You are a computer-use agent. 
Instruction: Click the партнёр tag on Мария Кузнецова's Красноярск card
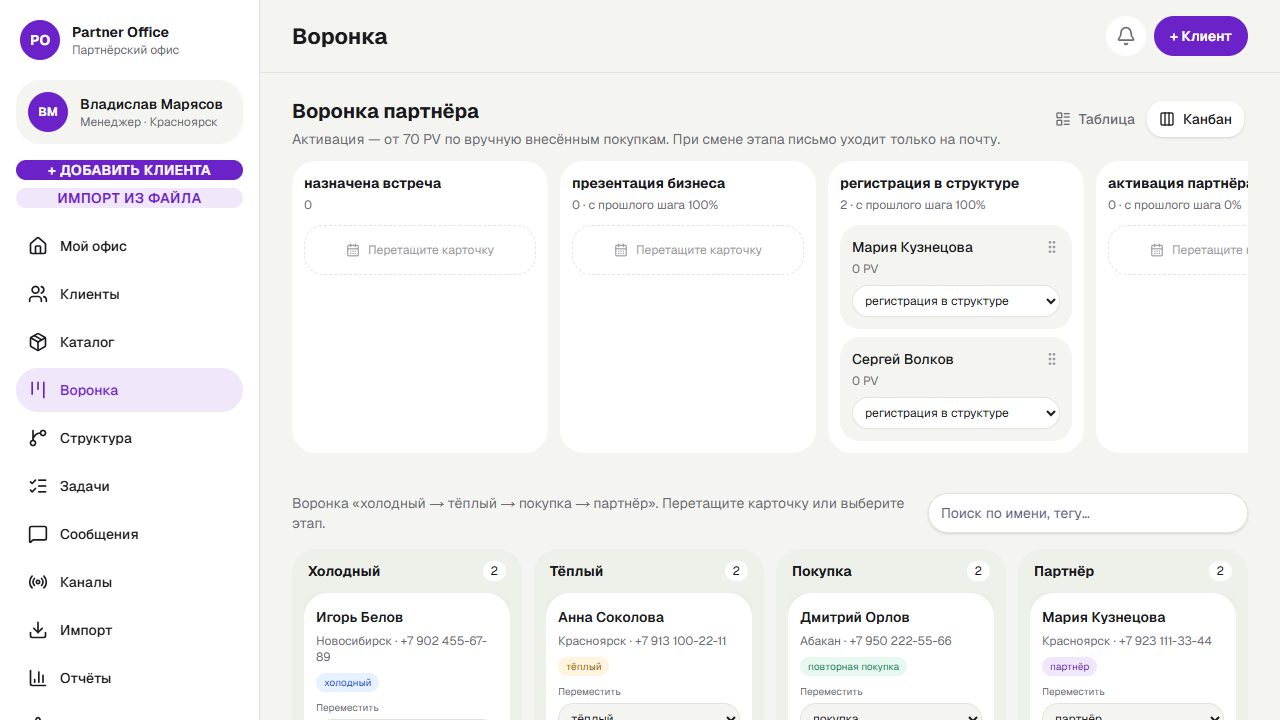[1070, 666]
